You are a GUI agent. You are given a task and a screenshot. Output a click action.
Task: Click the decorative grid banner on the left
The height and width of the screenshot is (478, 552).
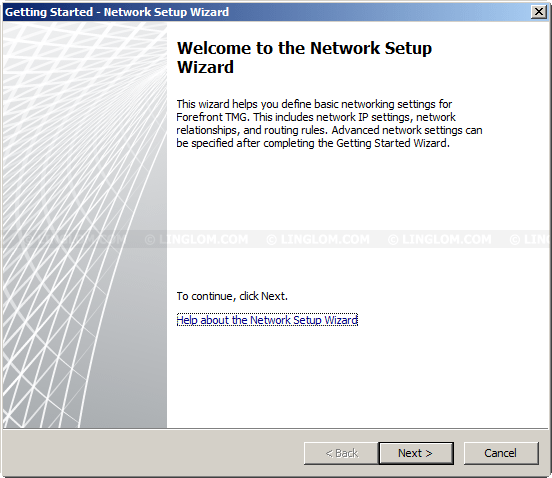tap(85, 225)
